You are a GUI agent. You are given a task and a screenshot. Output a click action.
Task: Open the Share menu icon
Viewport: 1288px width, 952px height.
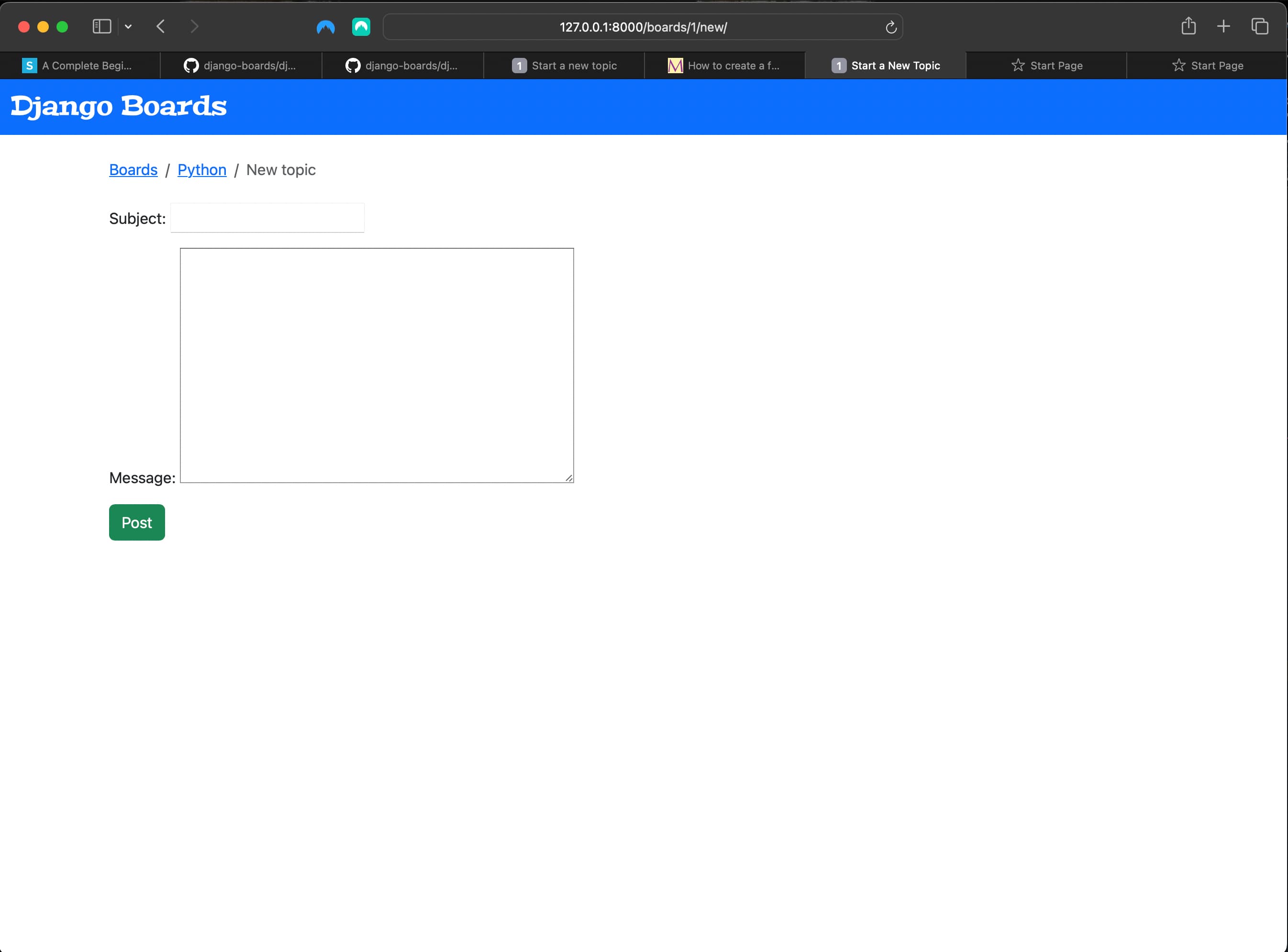[x=1188, y=26]
